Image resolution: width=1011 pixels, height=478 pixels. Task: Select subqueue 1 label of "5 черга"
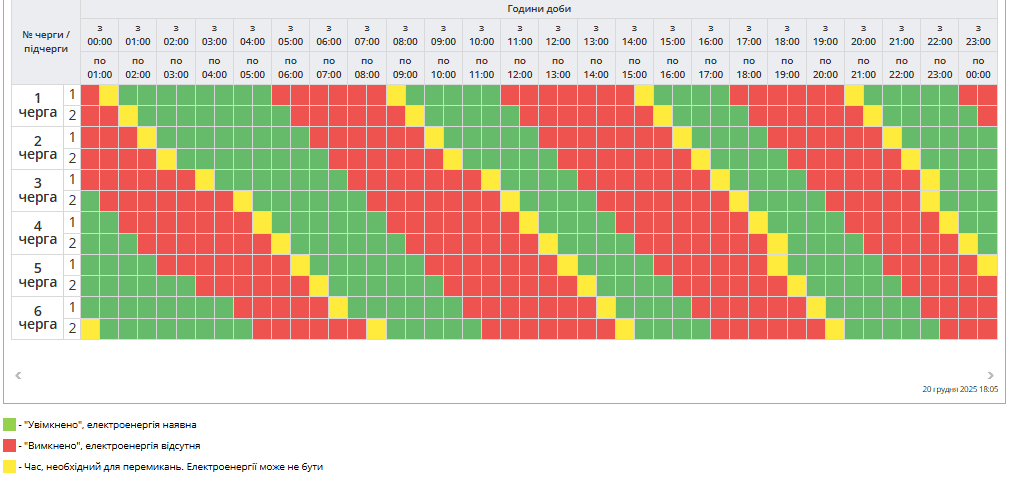[72, 264]
